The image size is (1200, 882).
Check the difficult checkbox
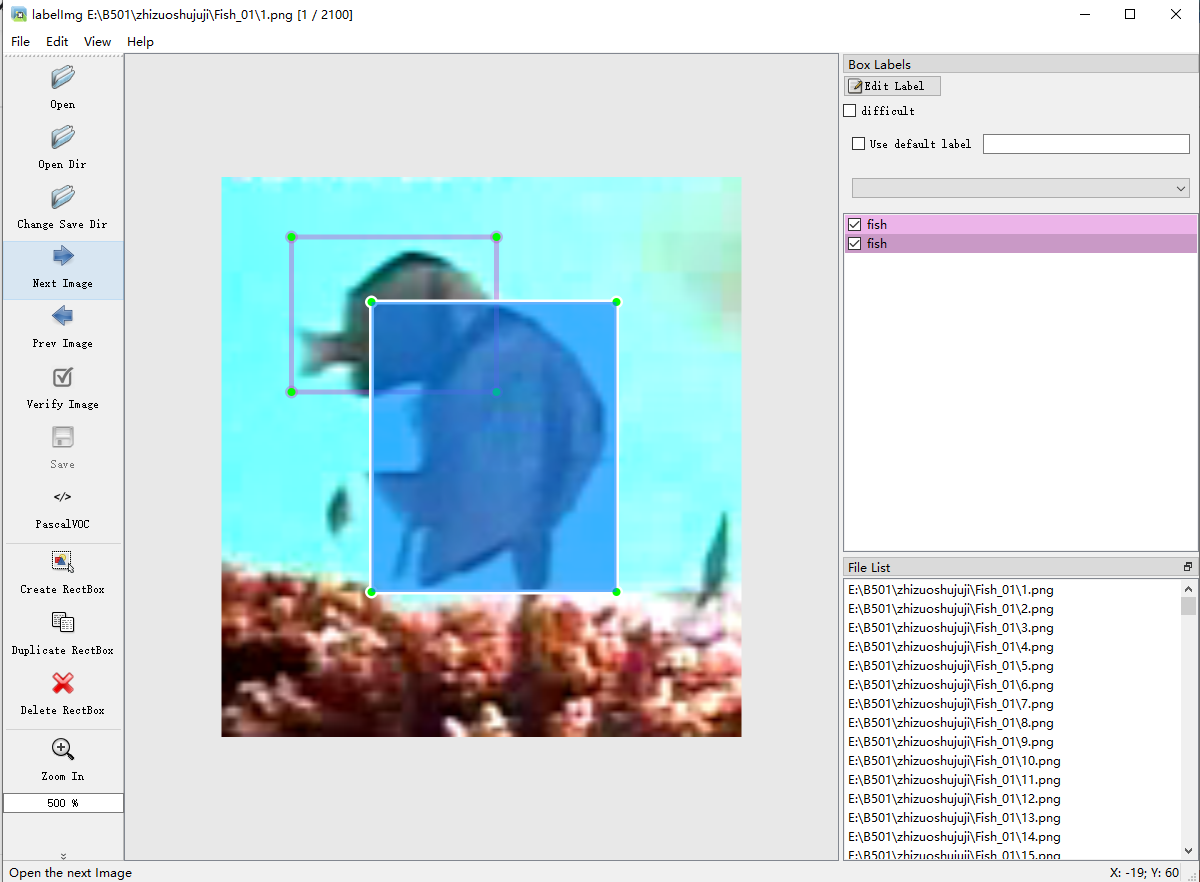[x=849, y=111]
